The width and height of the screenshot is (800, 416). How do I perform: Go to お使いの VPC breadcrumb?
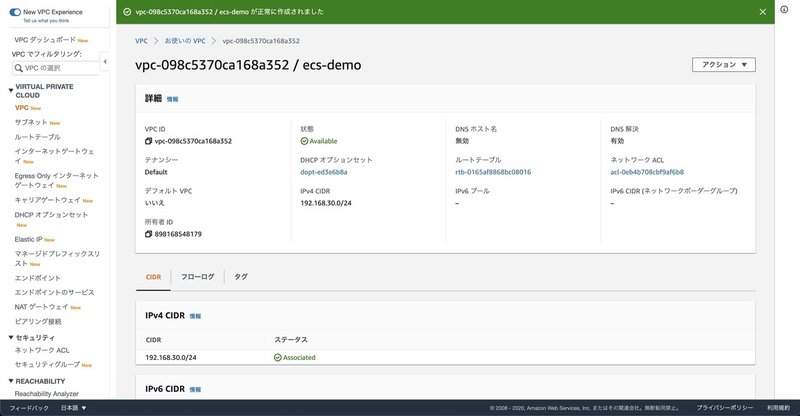(x=185, y=41)
